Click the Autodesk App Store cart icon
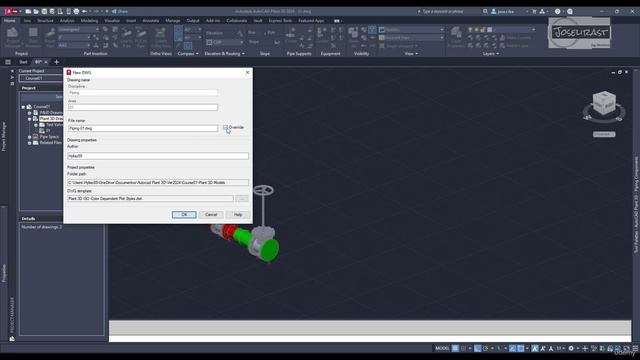Viewport: 640px width, 360px height. coord(534,11)
